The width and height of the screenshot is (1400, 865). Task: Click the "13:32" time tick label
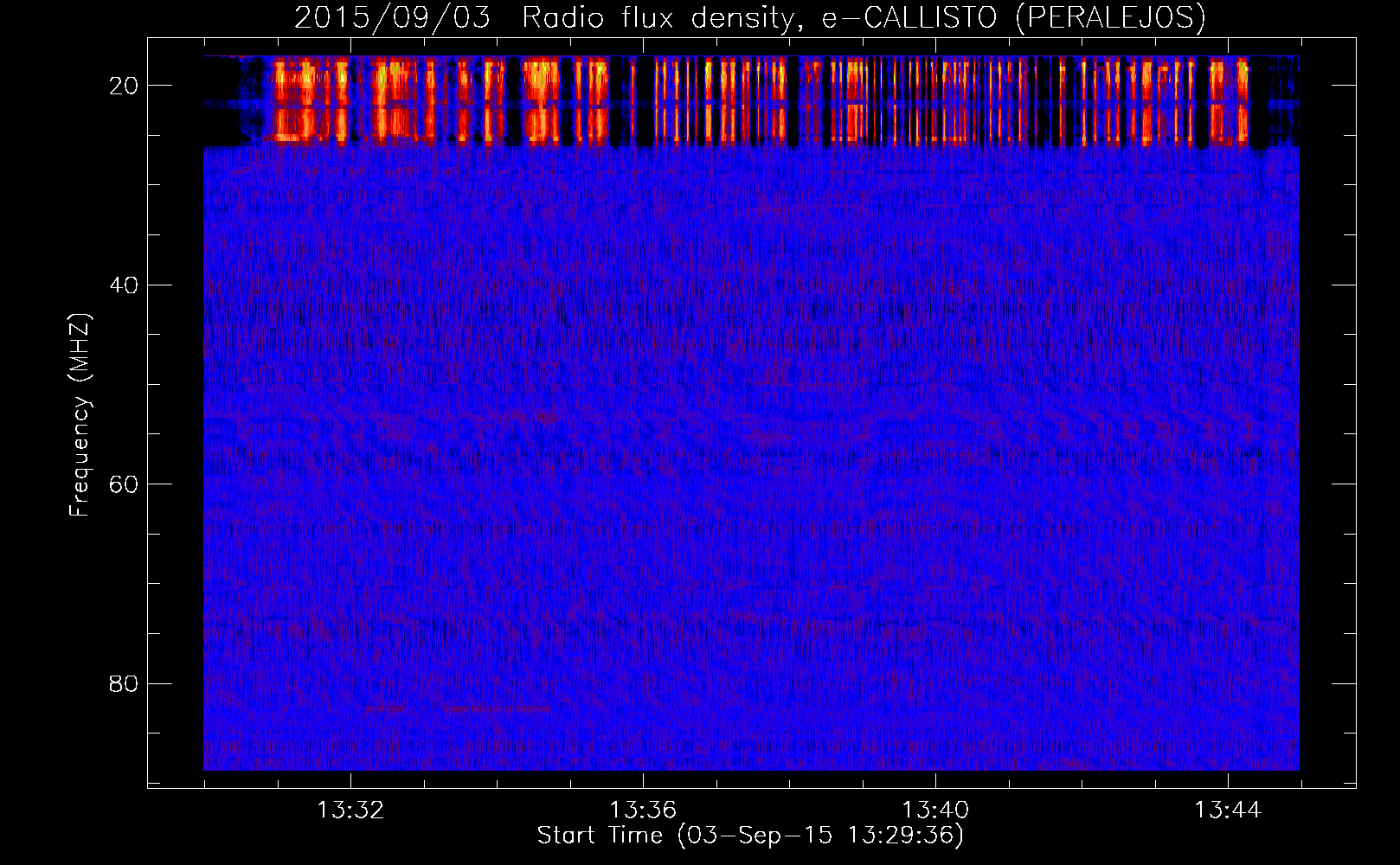pyautogui.click(x=350, y=811)
